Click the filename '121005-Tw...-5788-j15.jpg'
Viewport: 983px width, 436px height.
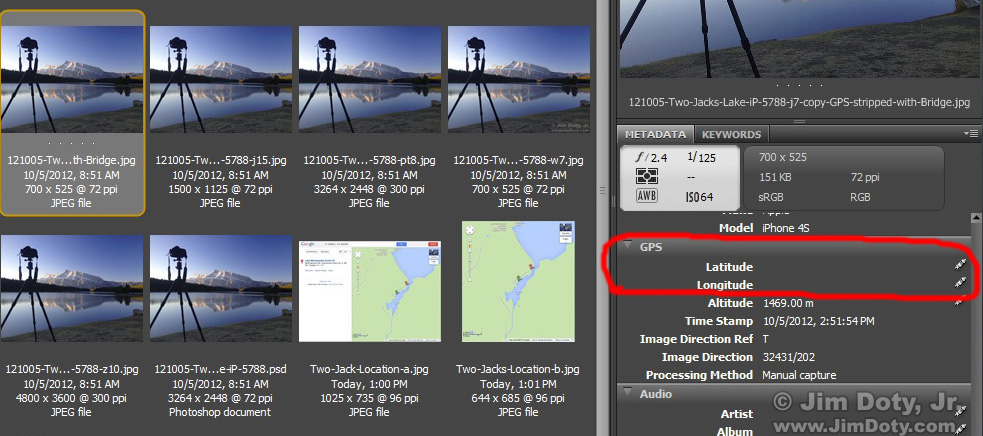click(x=221, y=160)
